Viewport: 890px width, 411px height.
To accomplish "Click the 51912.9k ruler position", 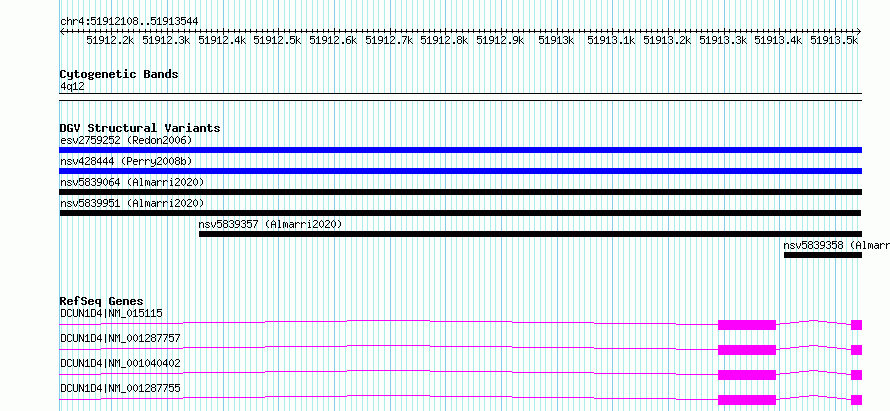I will click(500, 40).
